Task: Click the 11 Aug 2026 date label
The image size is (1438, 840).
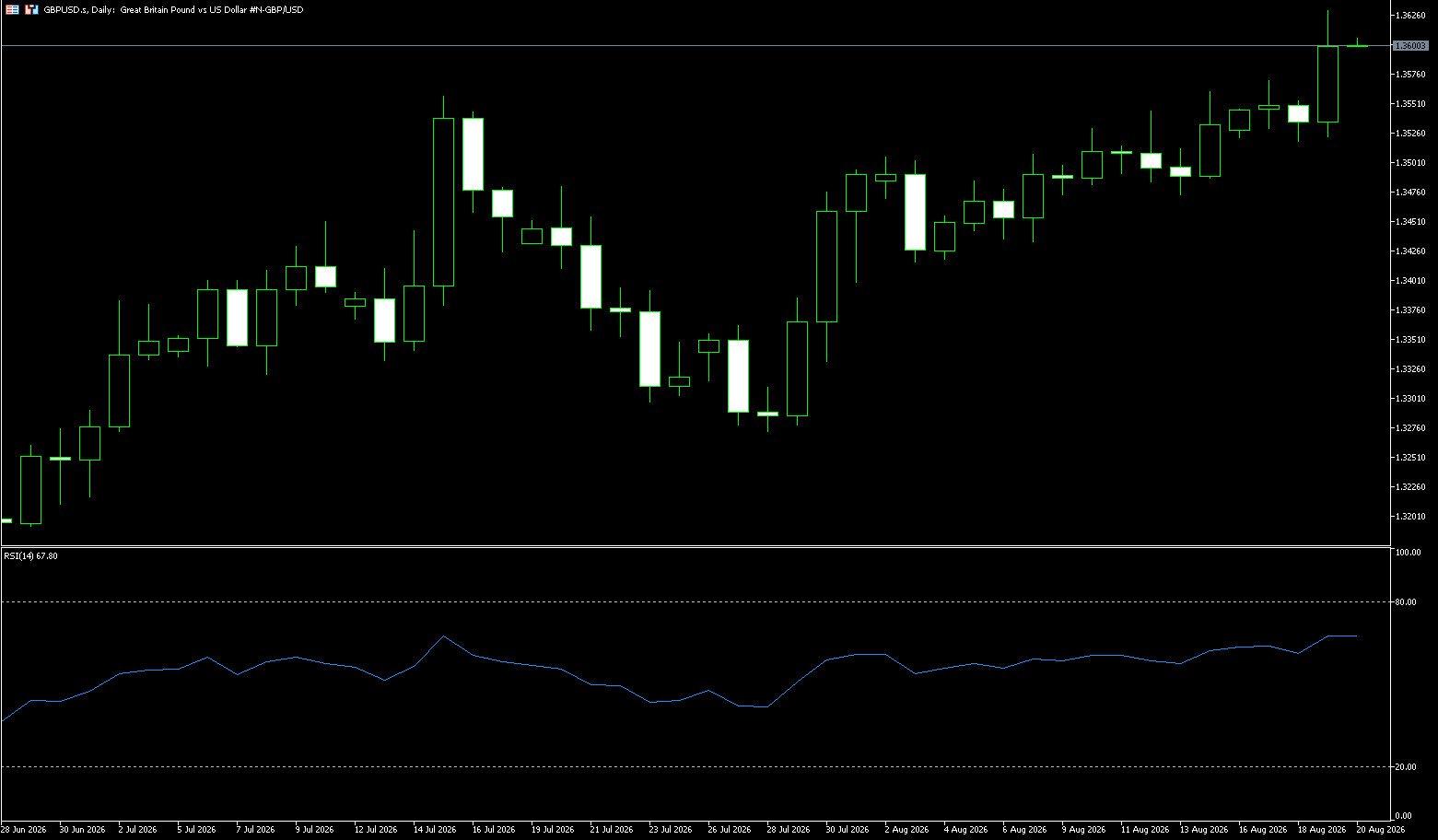Action: pos(1145,830)
